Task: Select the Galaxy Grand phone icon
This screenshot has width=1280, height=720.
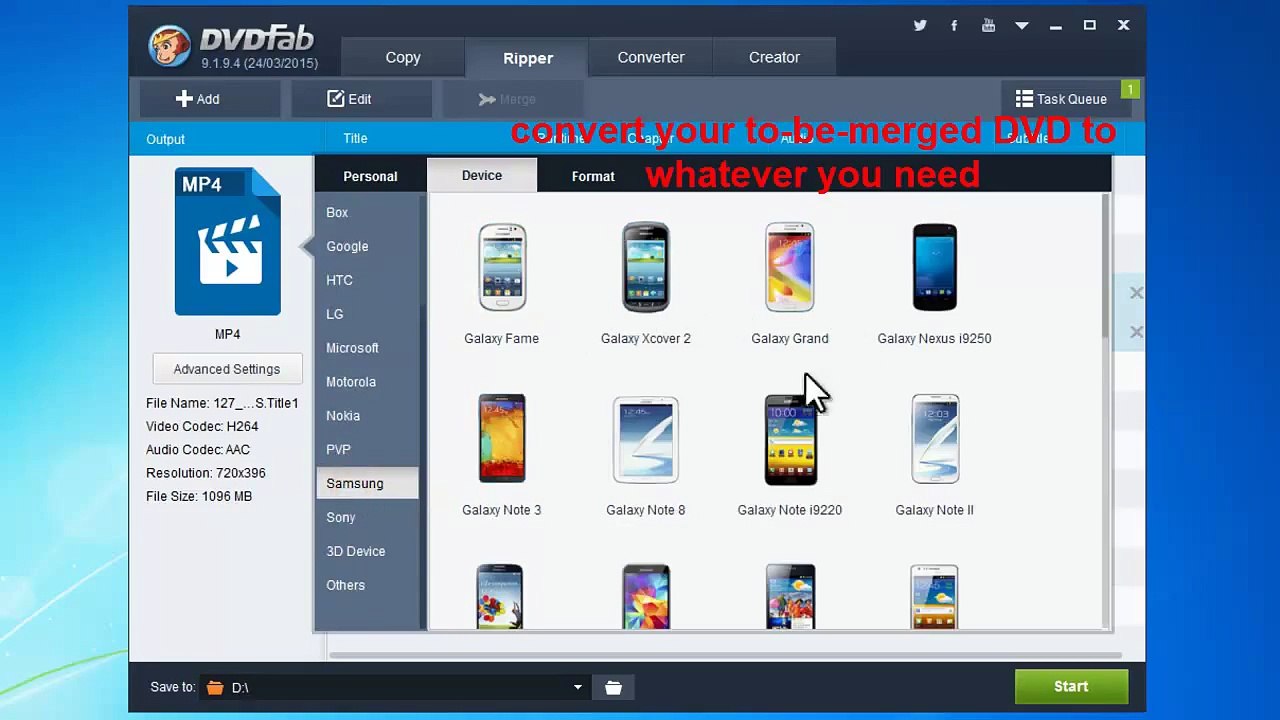Action: (x=790, y=267)
